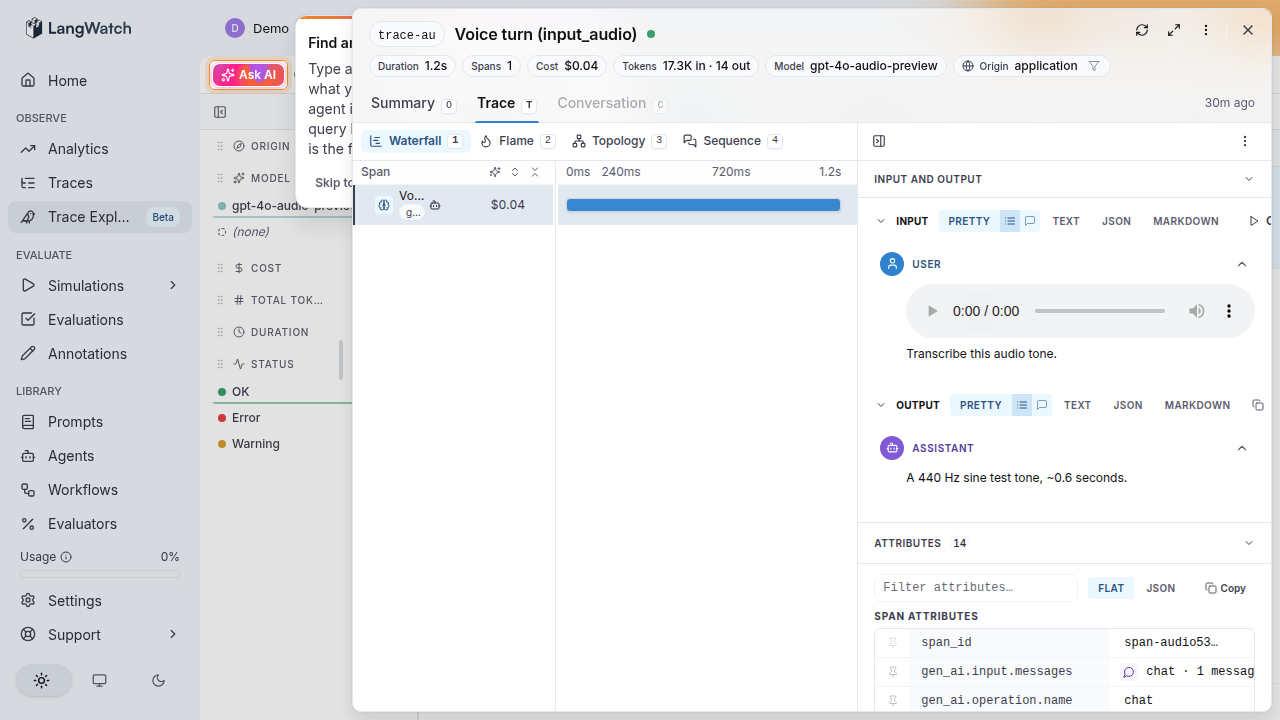Image resolution: width=1280 pixels, height=720 pixels.
Task: Mute the audio player volume
Action: tap(1197, 311)
